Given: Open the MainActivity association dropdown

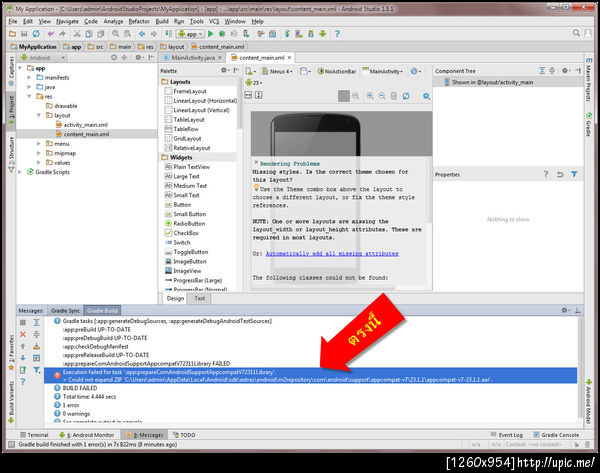Looking at the screenshot, I should [383, 71].
